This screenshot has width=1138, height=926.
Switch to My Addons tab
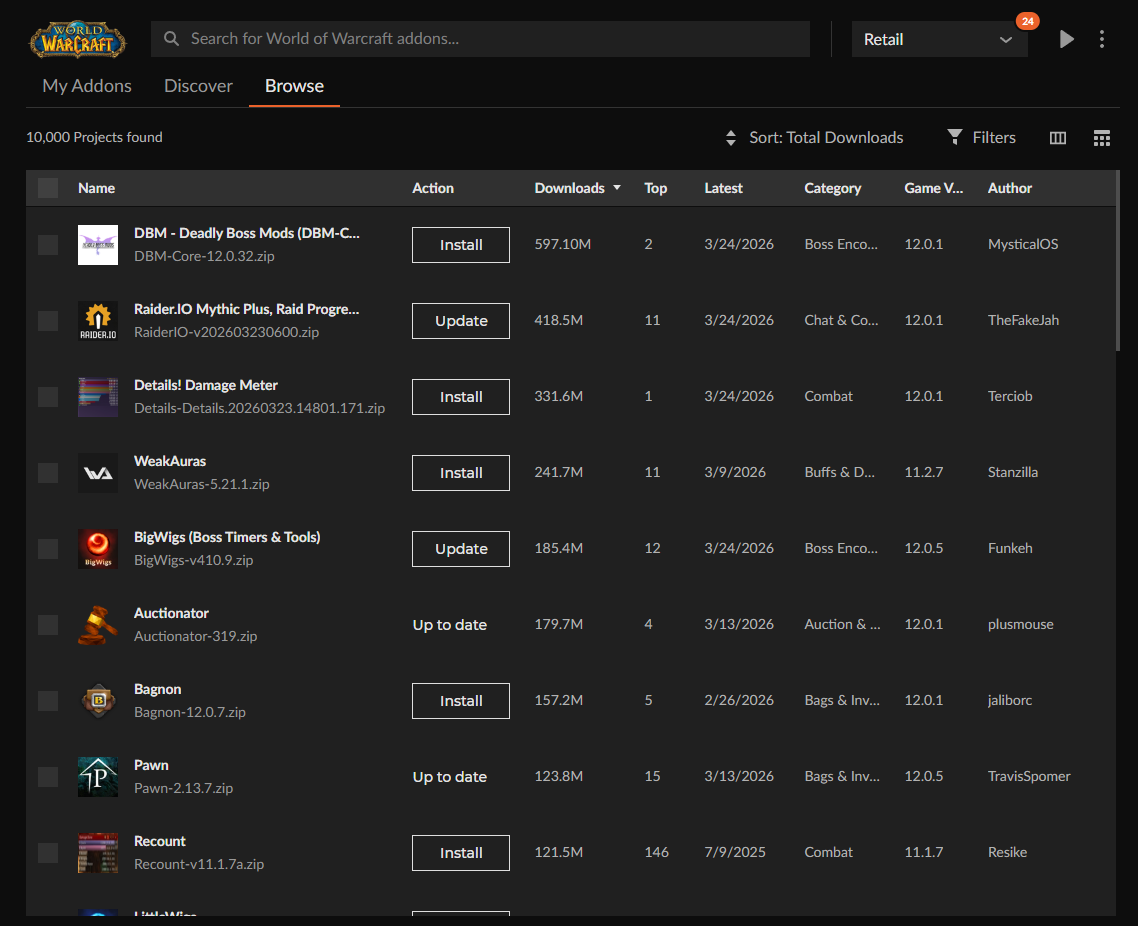(x=87, y=86)
